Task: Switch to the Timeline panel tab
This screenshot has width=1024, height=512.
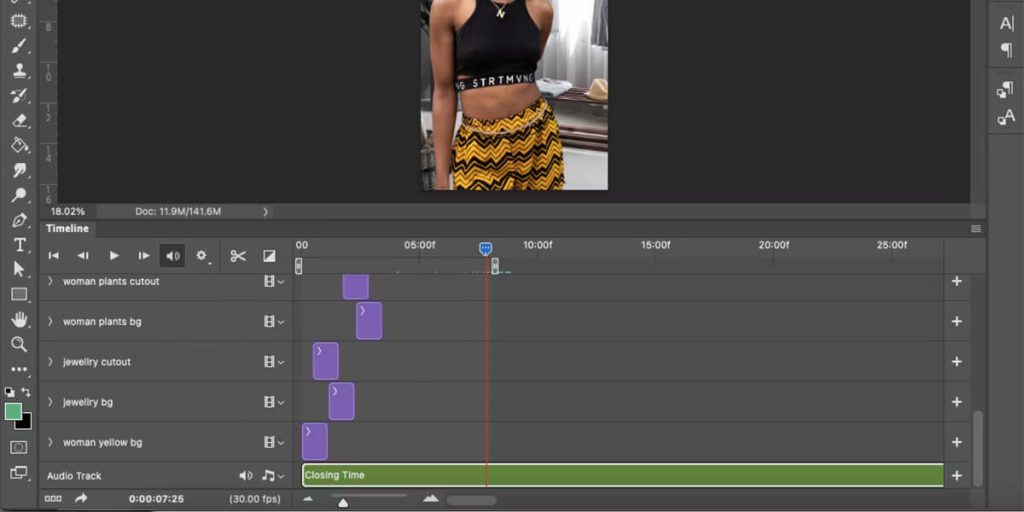Action: (67, 229)
